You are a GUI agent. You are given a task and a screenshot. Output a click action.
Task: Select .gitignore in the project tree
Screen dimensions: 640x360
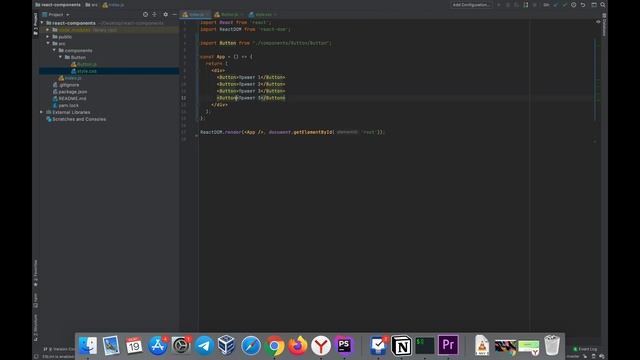pos(66,85)
